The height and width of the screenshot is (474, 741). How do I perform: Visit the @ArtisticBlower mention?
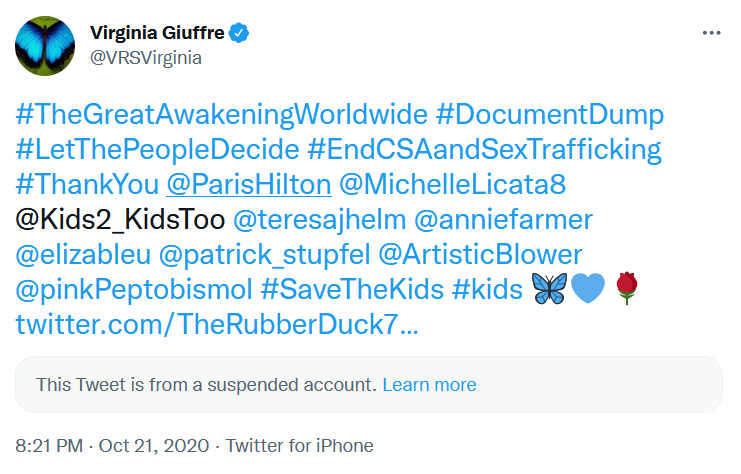click(480, 255)
